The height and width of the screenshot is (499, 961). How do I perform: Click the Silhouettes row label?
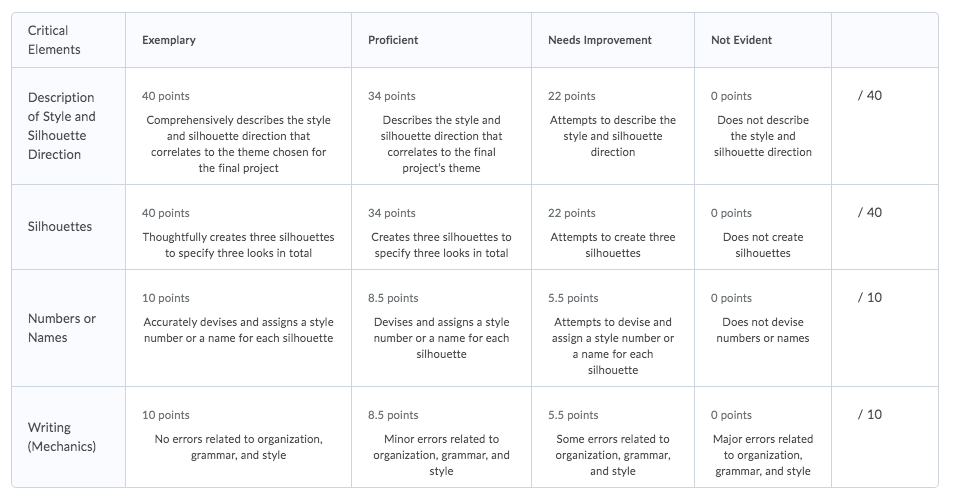coord(59,226)
